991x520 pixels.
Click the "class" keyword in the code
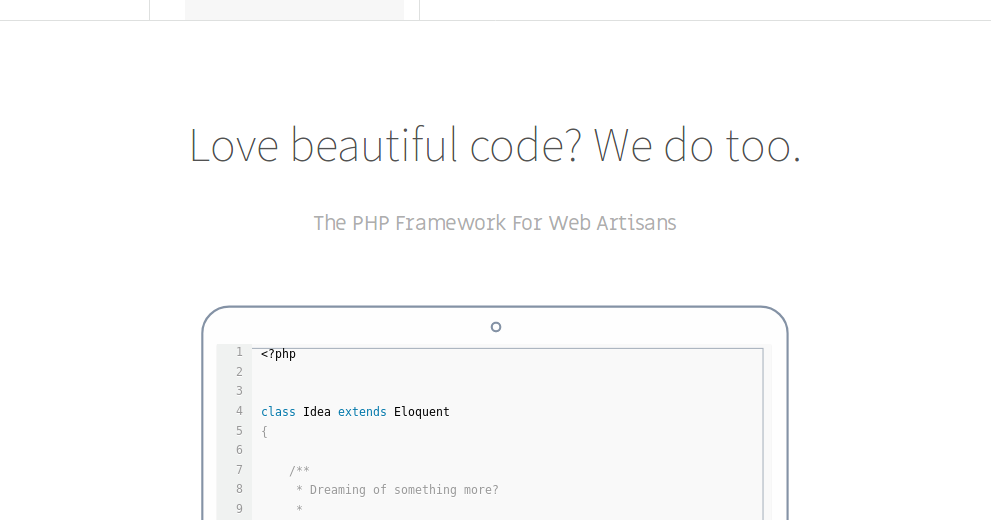tap(278, 412)
